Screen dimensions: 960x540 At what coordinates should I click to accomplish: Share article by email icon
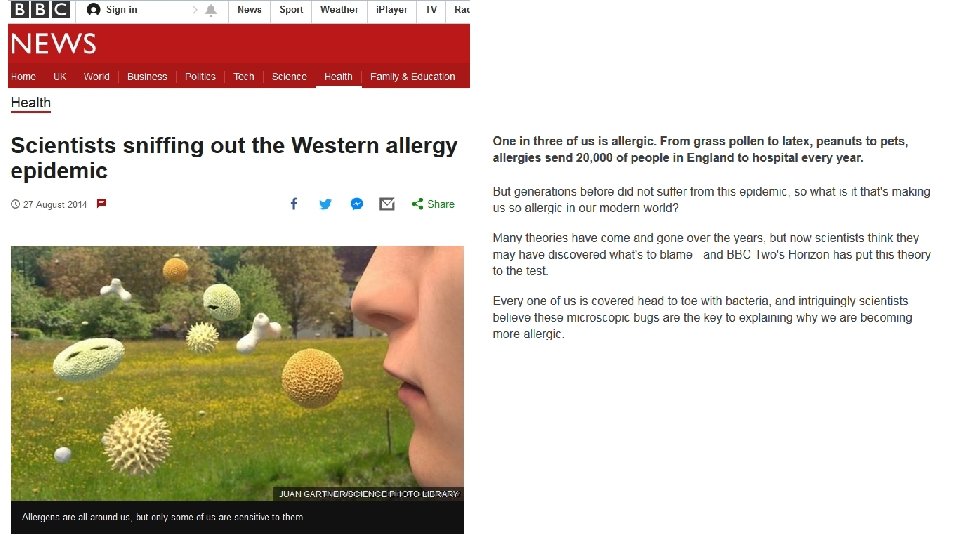click(x=387, y=204)
